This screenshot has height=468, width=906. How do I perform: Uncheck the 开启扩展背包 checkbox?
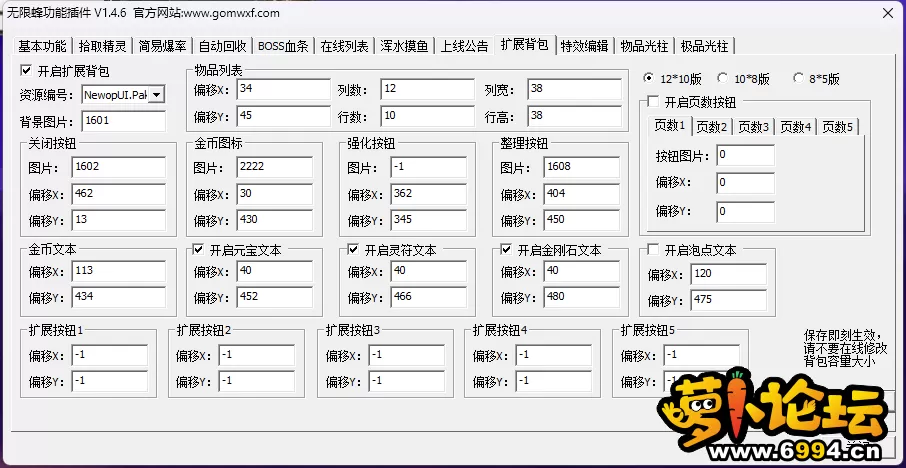click(x=25, y=70)
